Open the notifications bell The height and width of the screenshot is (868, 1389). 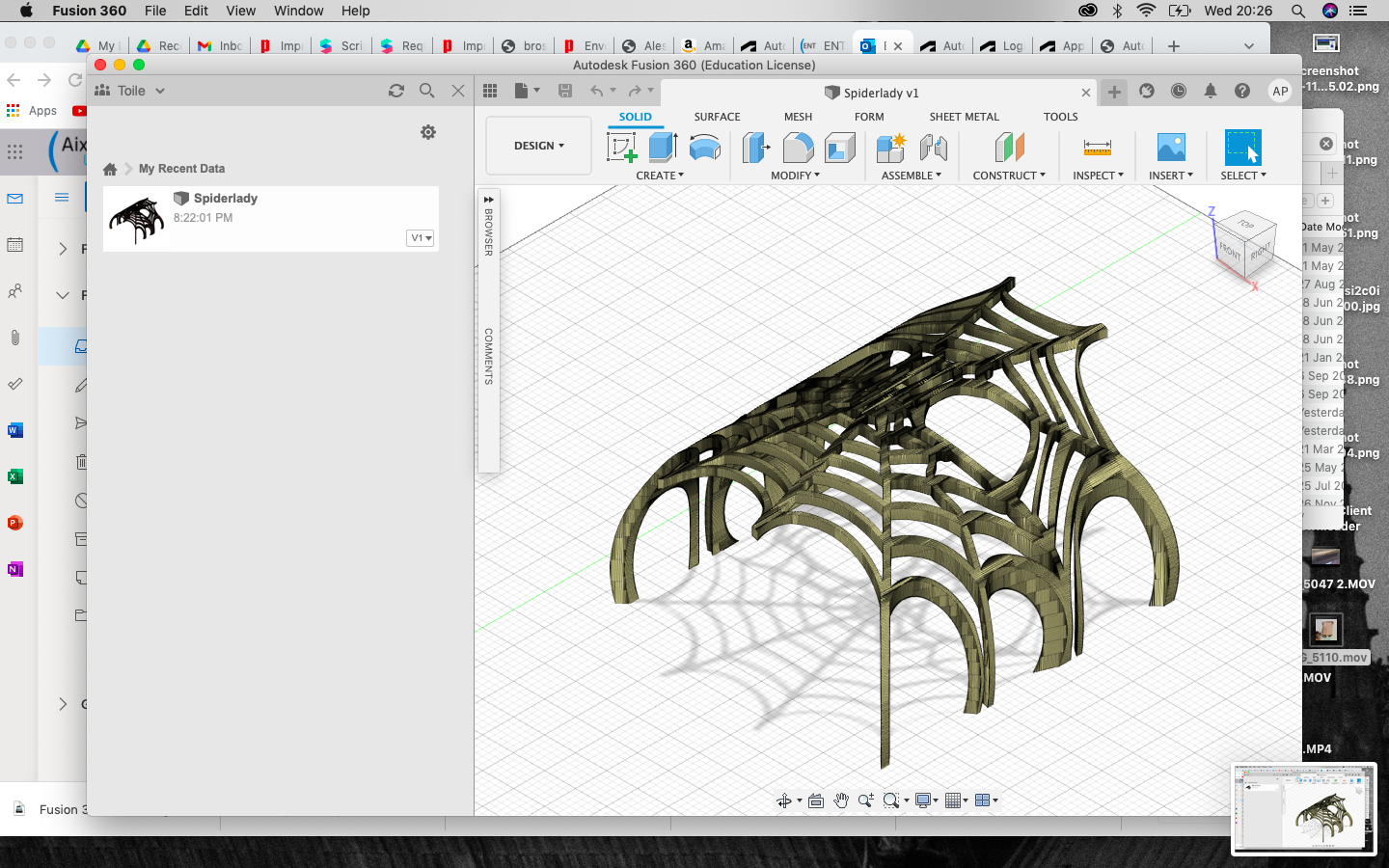tap(1211, 91)
